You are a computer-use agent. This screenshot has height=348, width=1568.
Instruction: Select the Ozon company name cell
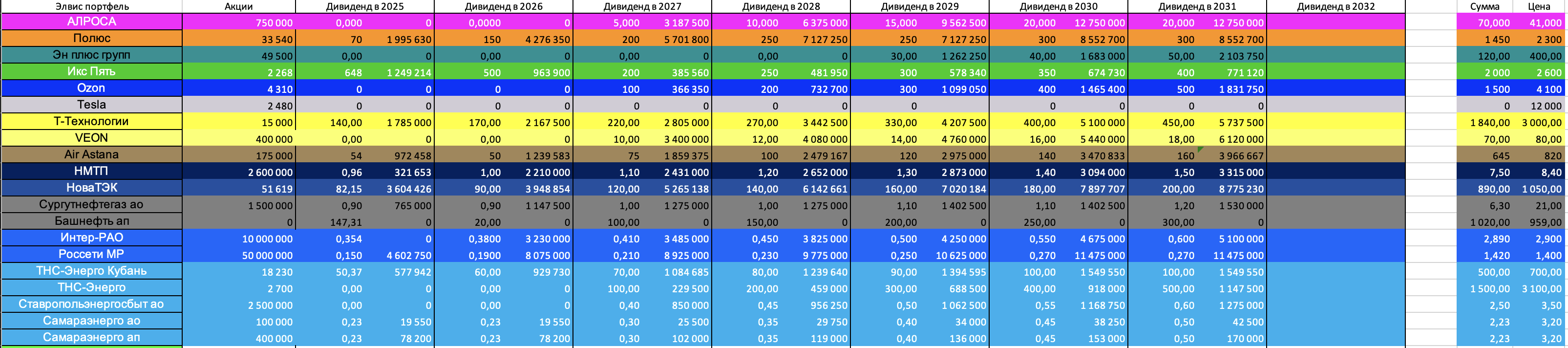click(x=91, y=88)
